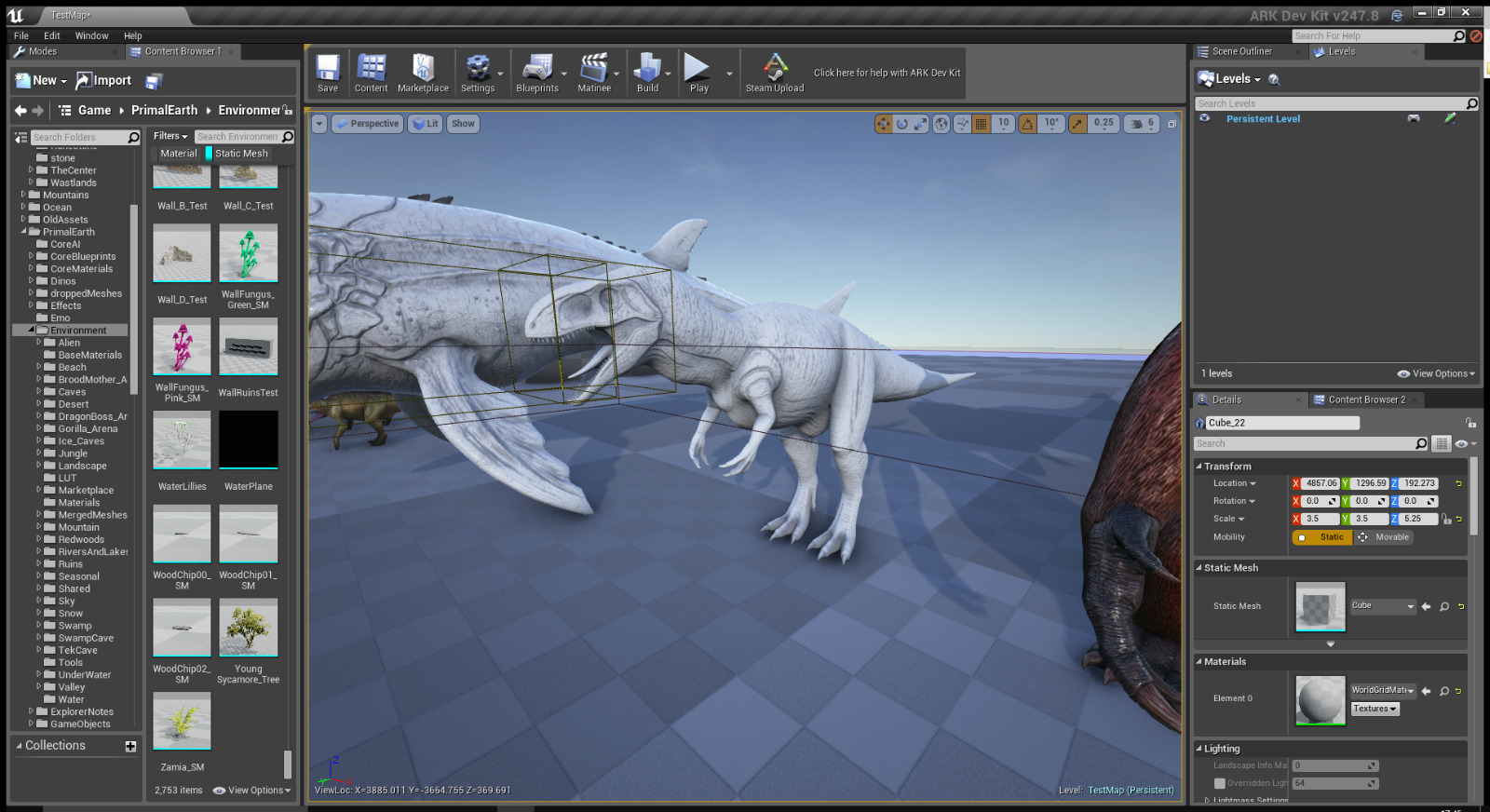The image size is (1490, 812).
Task: Open property matrix grid icon in Details
Action: click(x=1442, y=444)
